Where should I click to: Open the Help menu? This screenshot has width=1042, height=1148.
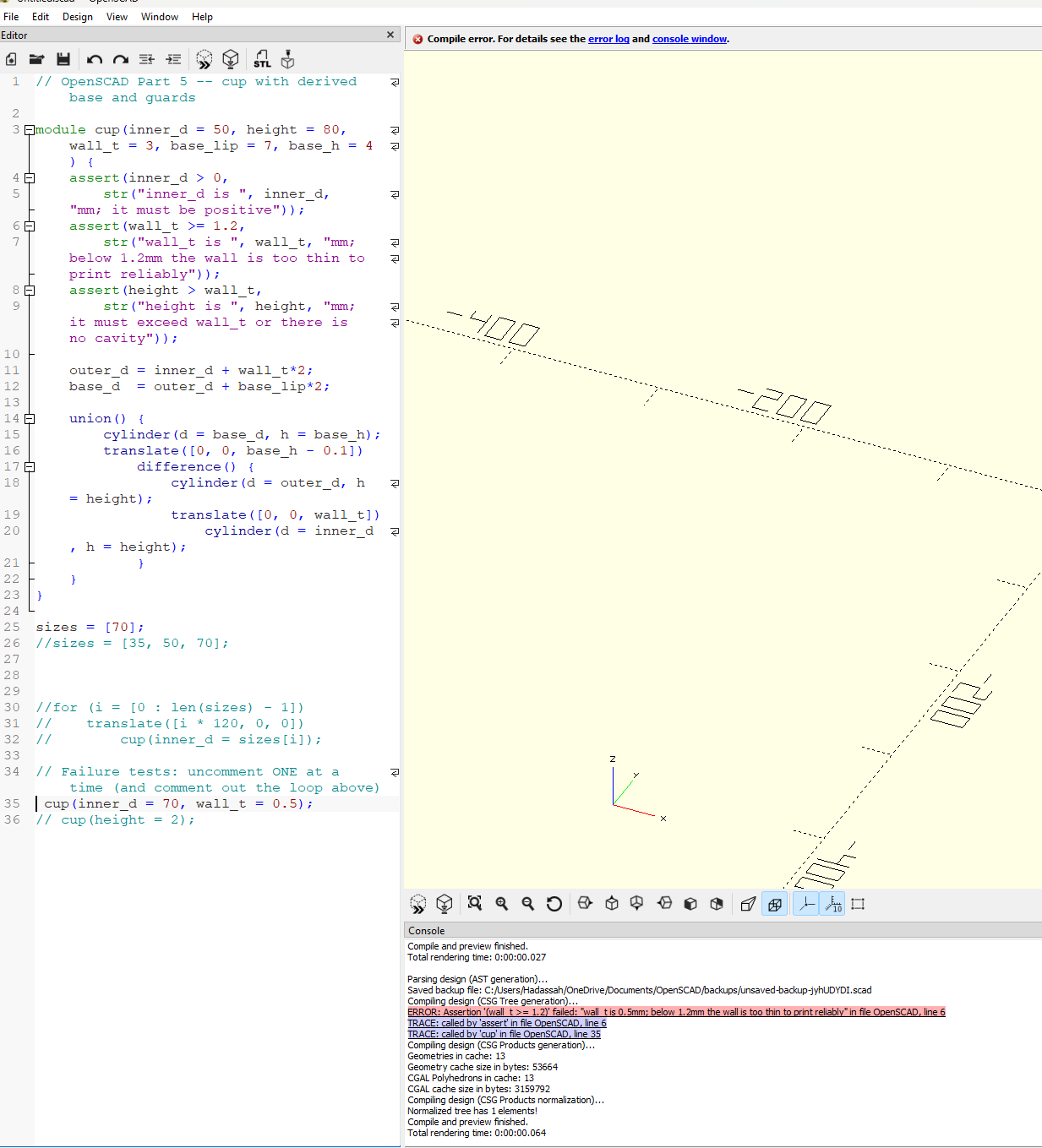coord(202,17)
